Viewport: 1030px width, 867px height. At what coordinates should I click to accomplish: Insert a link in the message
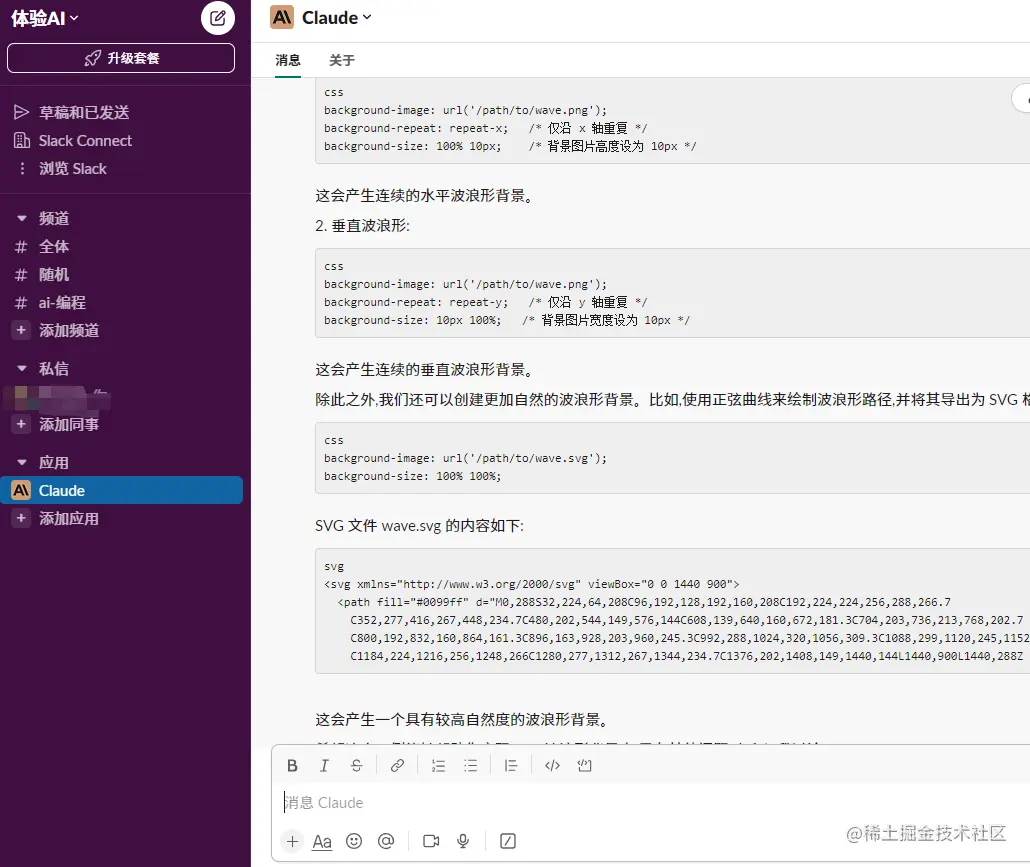pos(397,765)
